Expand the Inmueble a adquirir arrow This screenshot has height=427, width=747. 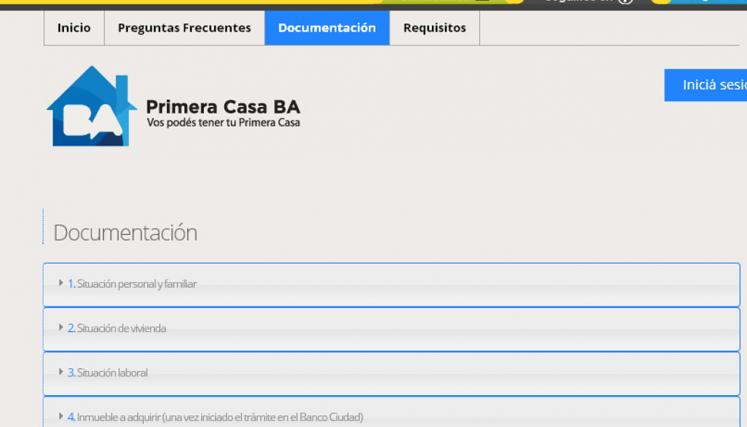point(61,416)
